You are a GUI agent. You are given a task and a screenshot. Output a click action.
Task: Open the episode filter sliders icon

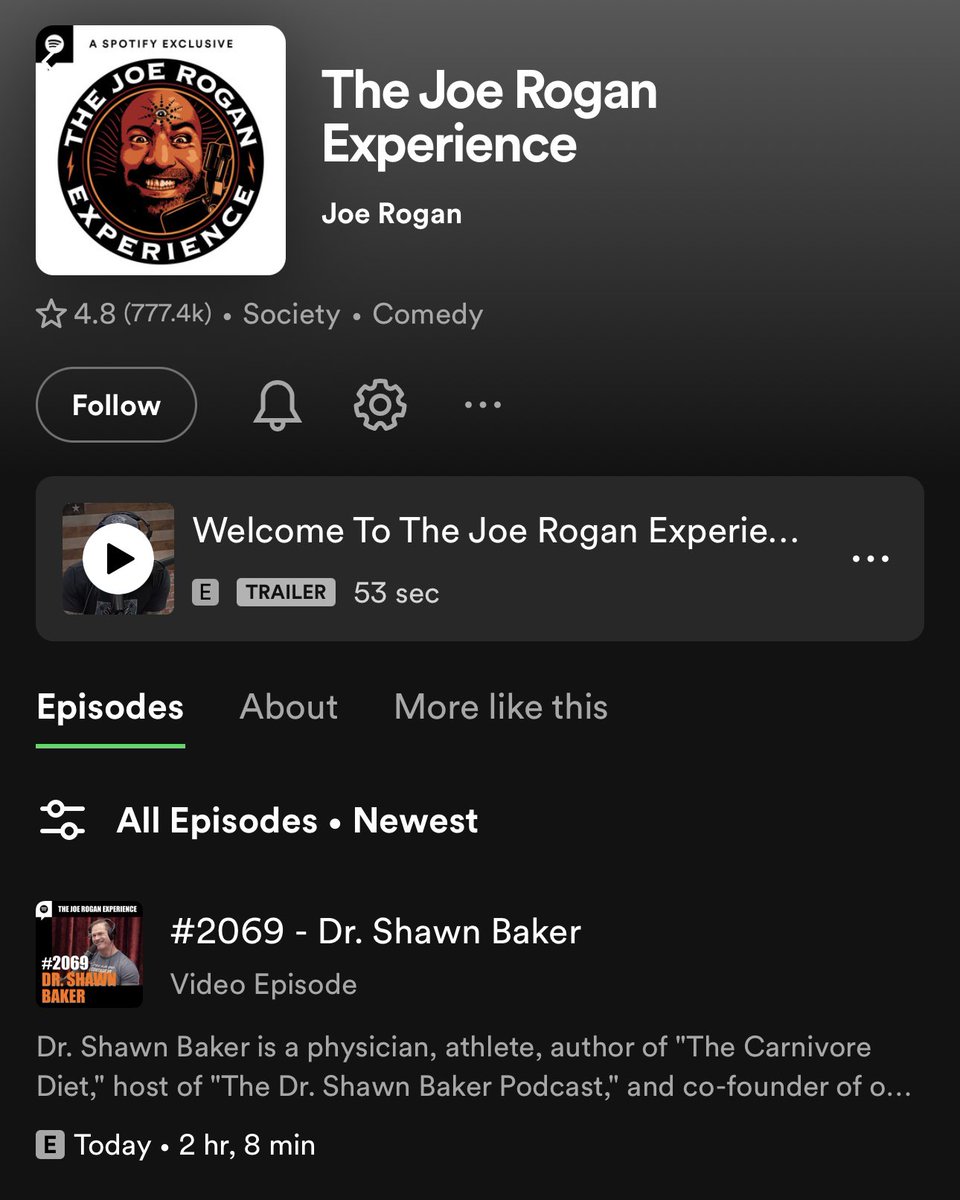[x=62, y=820]
